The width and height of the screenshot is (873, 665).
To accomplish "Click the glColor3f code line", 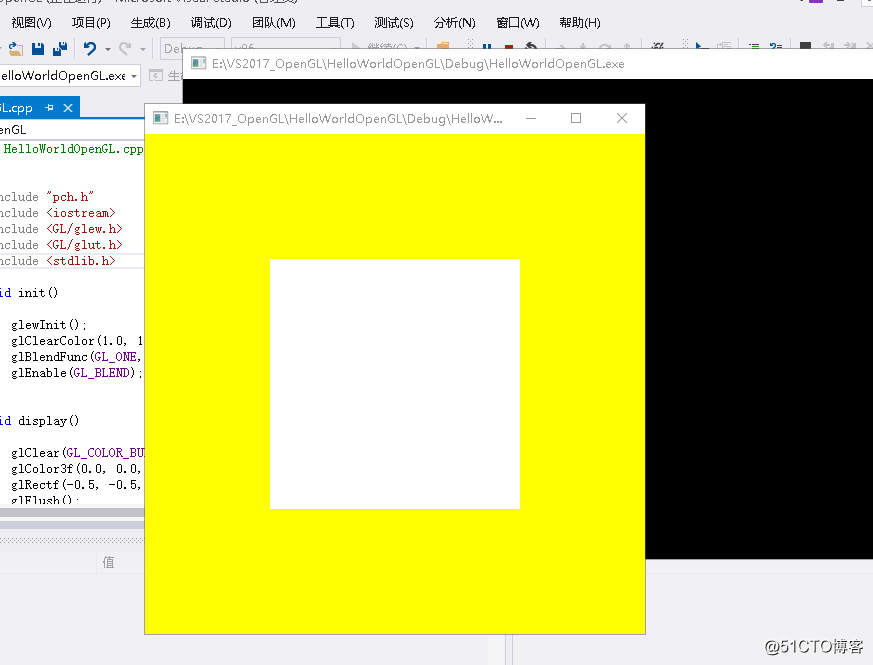I will coord(77,469).
